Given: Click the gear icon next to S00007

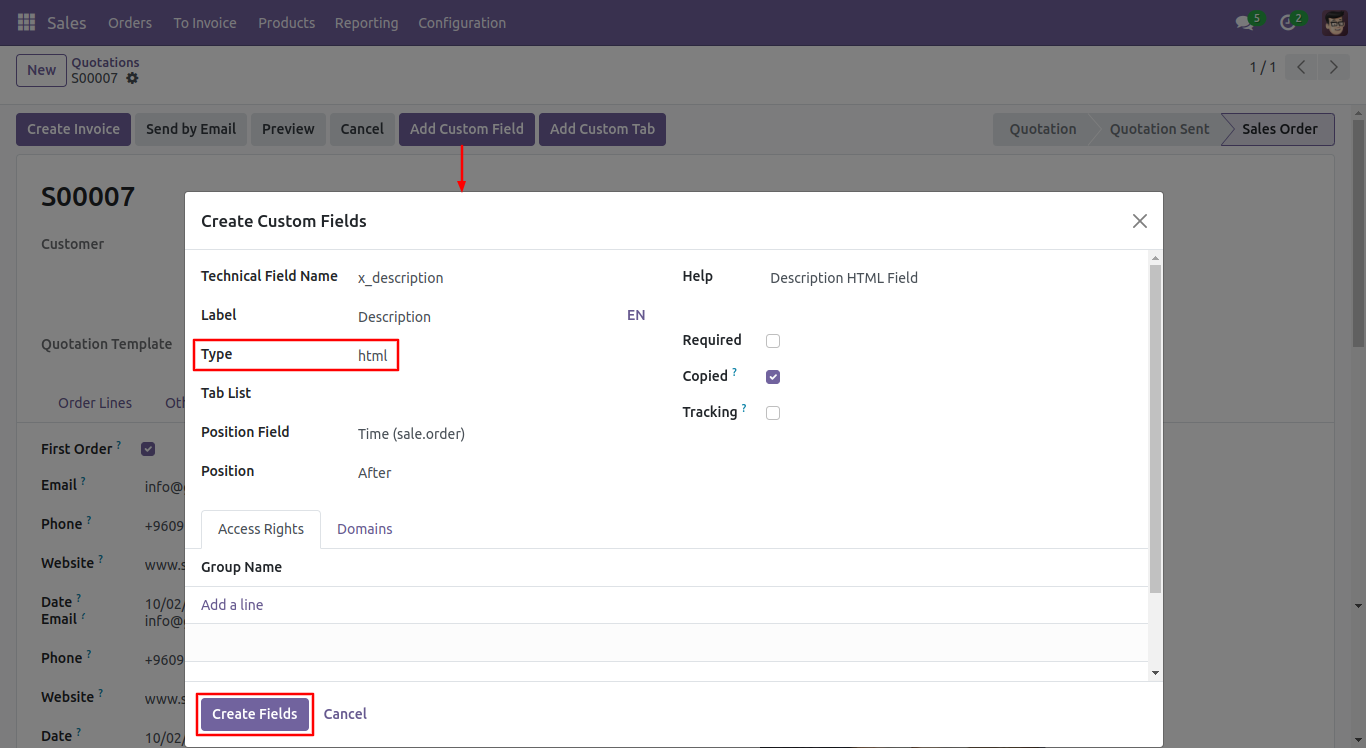Looking at the screenshot, I should point(132,78).
